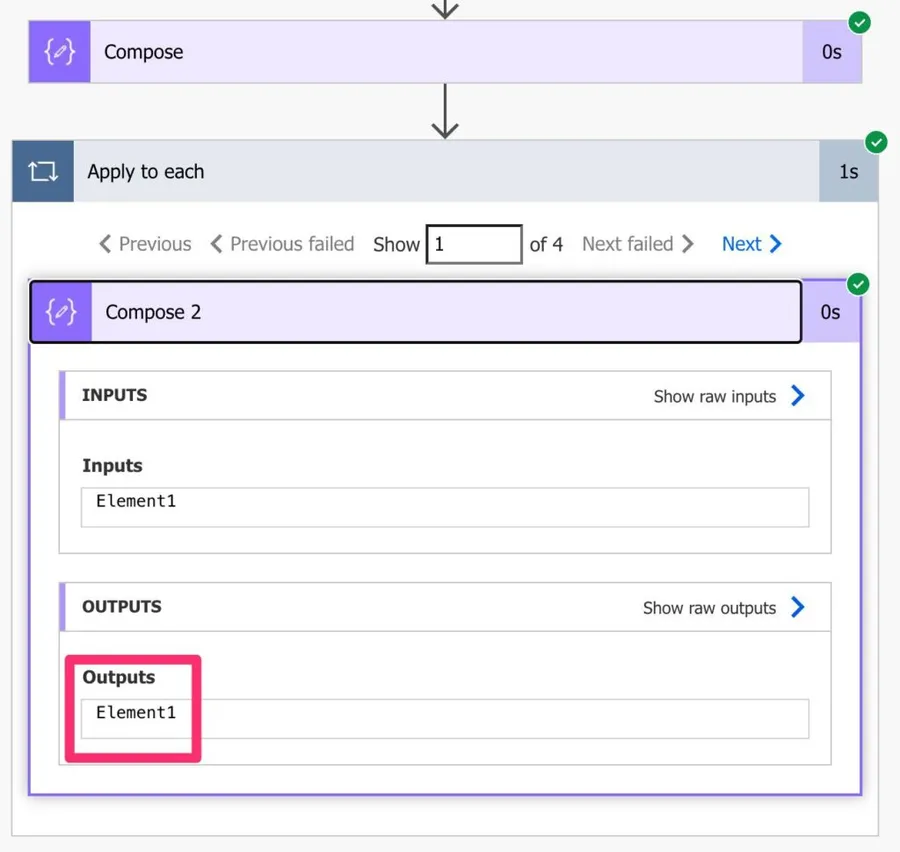
Task: Click the Apply to each loop icon
Action: (43, 172)
